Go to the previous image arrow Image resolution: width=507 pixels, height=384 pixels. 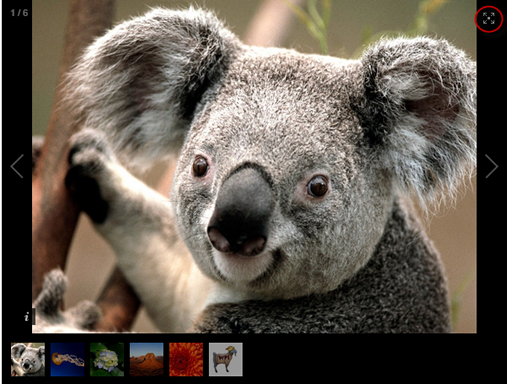click(x=17, y=166)
